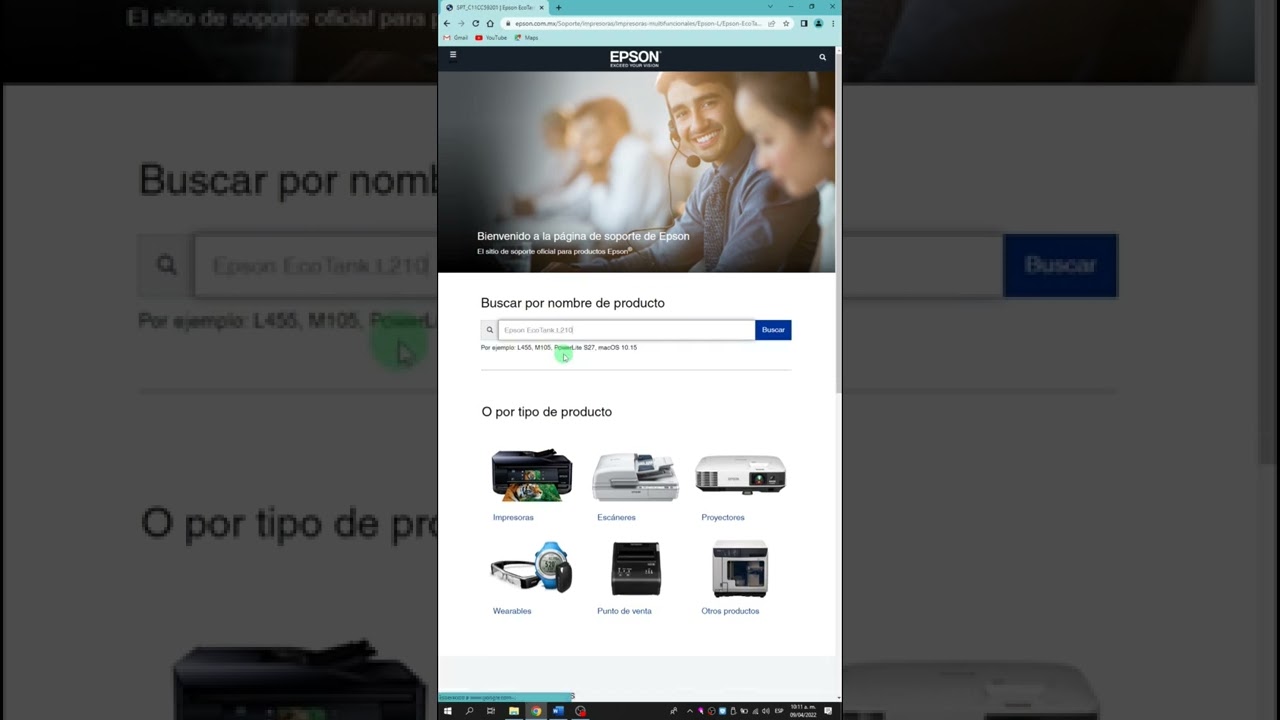
Task: Click the product name search field
Action: click(x=626, y=330)
